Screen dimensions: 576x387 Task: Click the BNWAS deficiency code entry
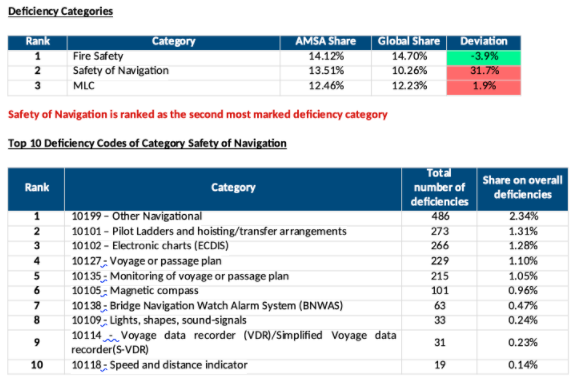[x=207, y=306]
